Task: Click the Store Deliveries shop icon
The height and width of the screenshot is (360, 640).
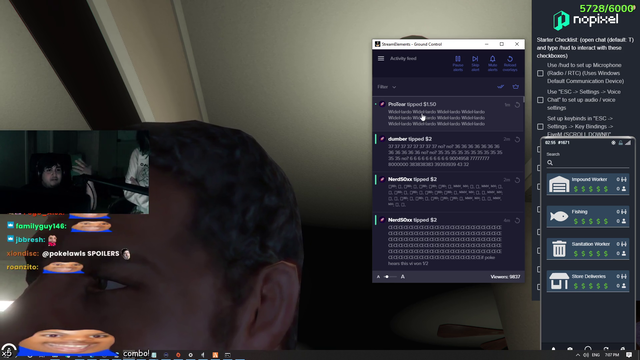Action: click(x=559, y=281)
